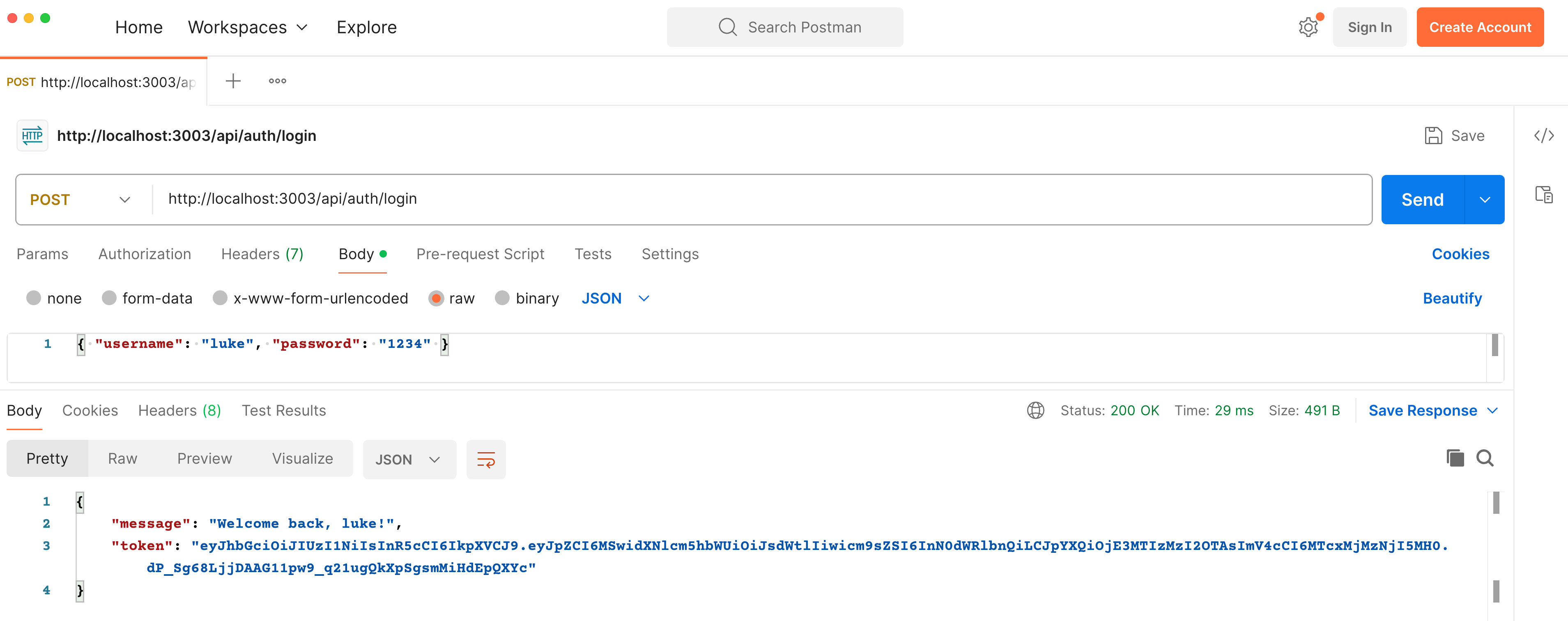
Task: Open a new request tab with plus
Action: (x=233, y=81)
